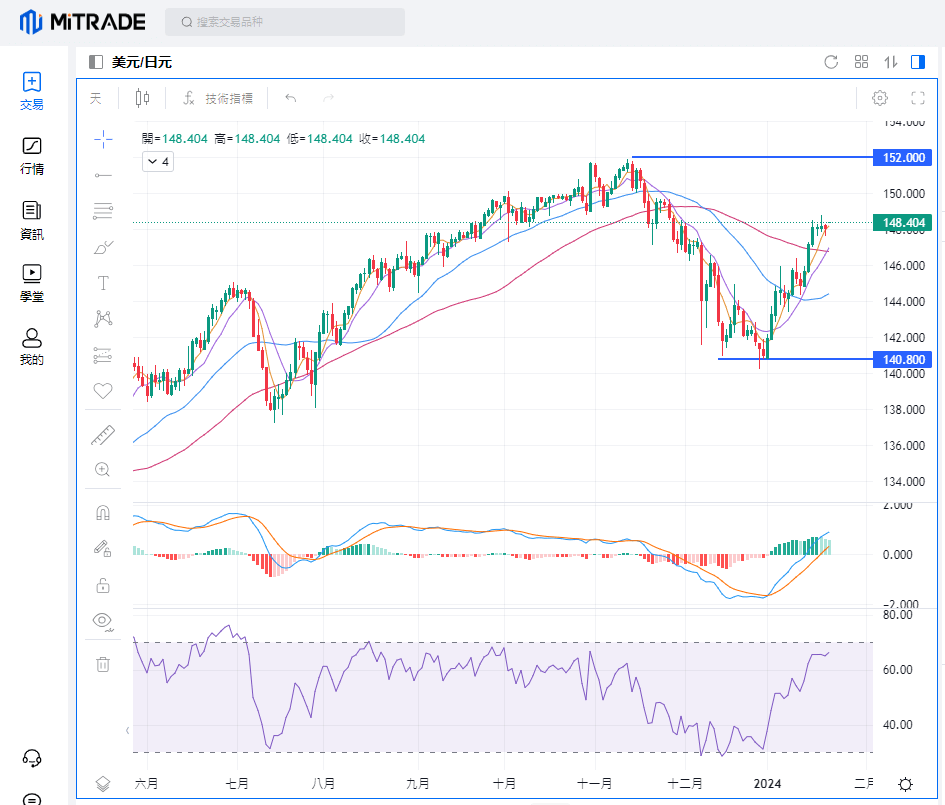Pick the ruler measure tool
This screenshot has width=945, height=805.
pos(103,435)
